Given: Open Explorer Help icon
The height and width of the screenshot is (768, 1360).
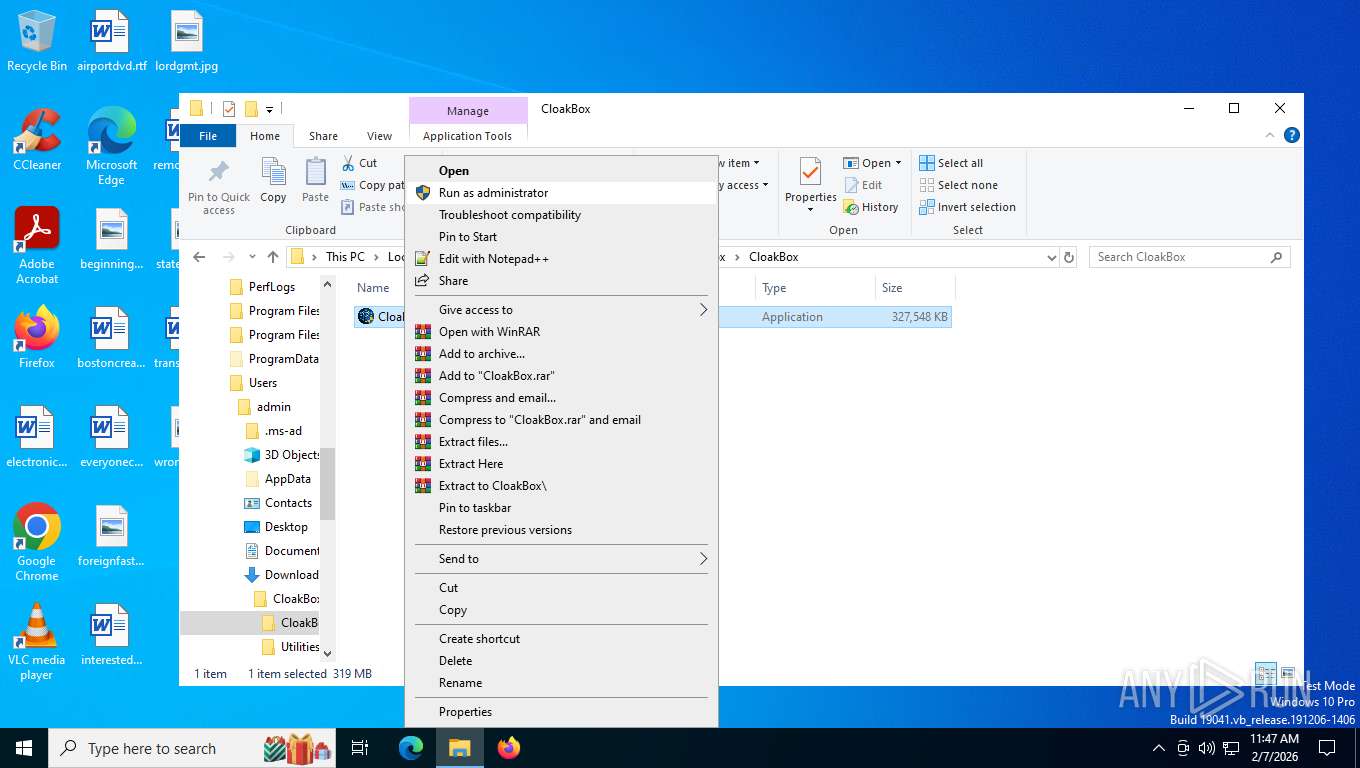Looking at the screenshot, I should pos(1292,136).
